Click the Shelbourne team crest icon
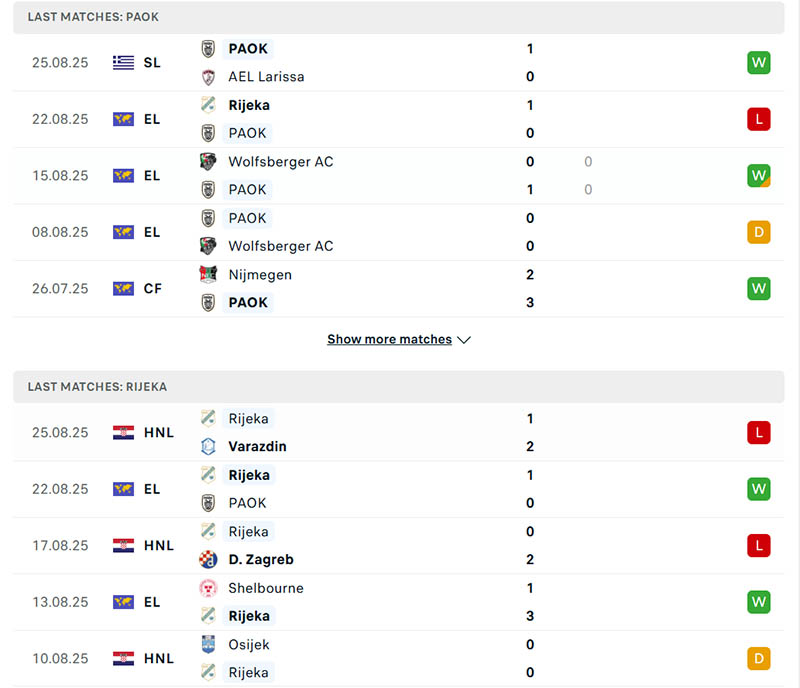 208,588
